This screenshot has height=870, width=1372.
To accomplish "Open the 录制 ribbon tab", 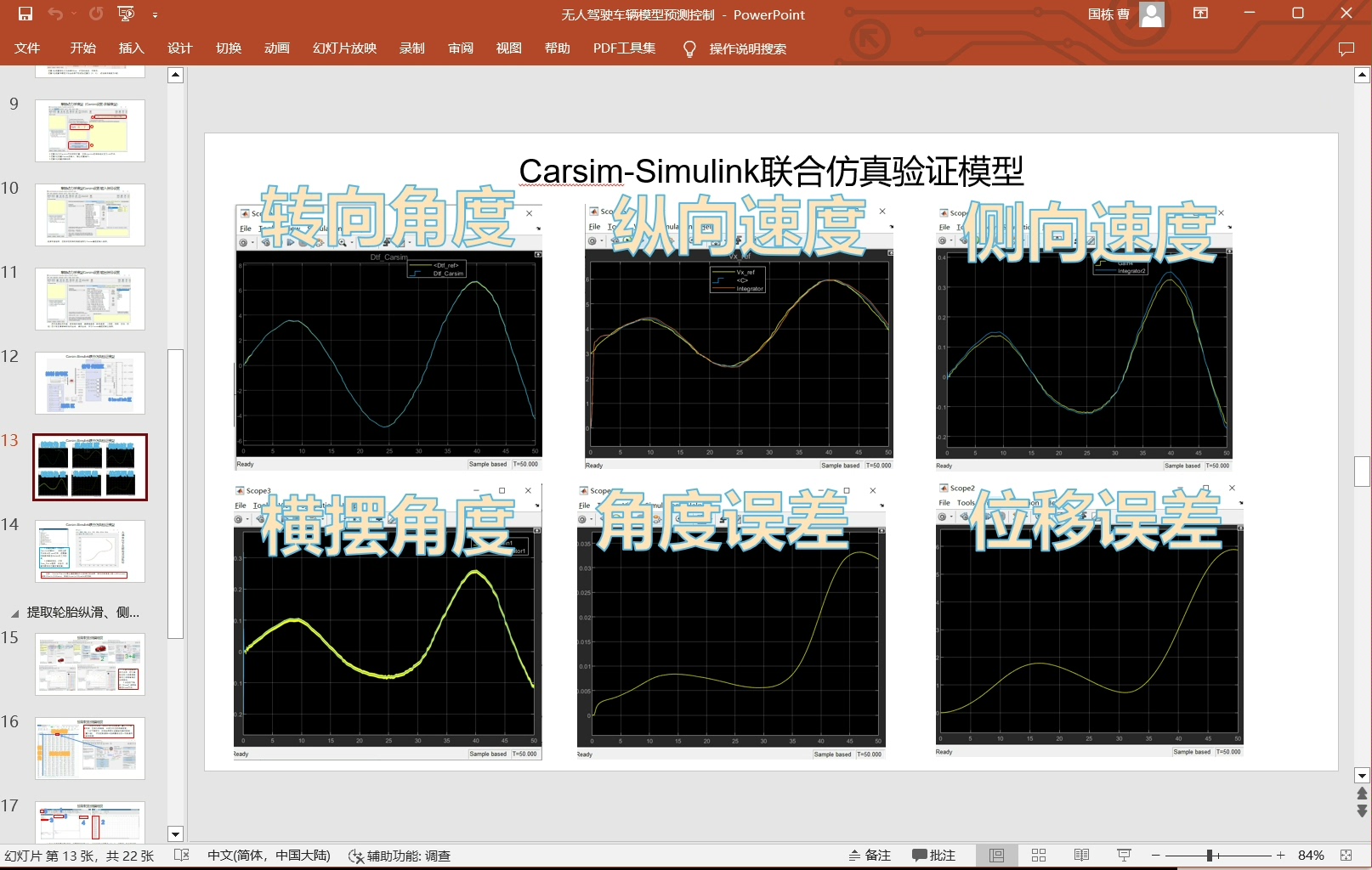I will point(412,48).
